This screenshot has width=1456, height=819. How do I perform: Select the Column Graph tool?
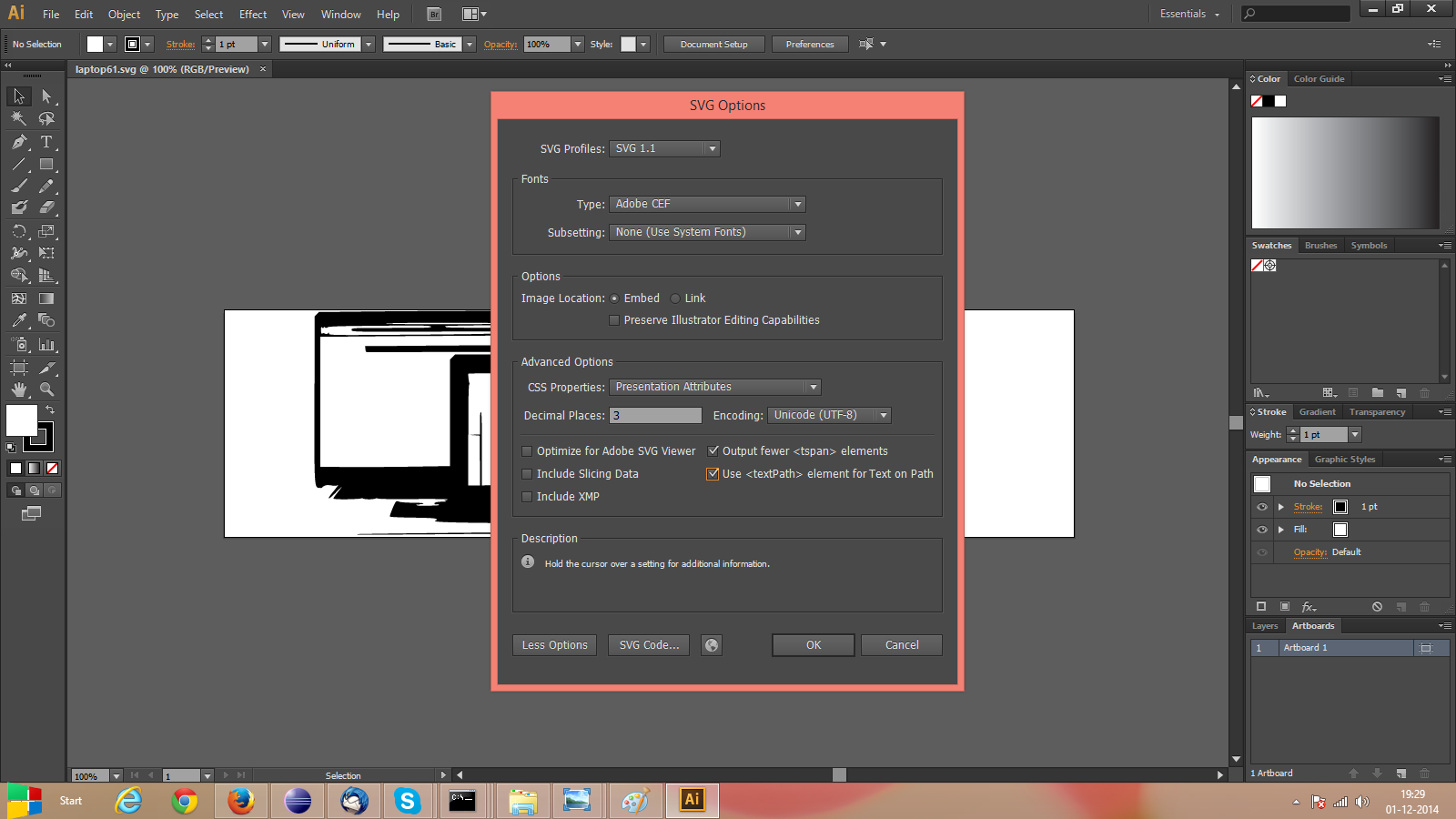(x=46, y=345)
